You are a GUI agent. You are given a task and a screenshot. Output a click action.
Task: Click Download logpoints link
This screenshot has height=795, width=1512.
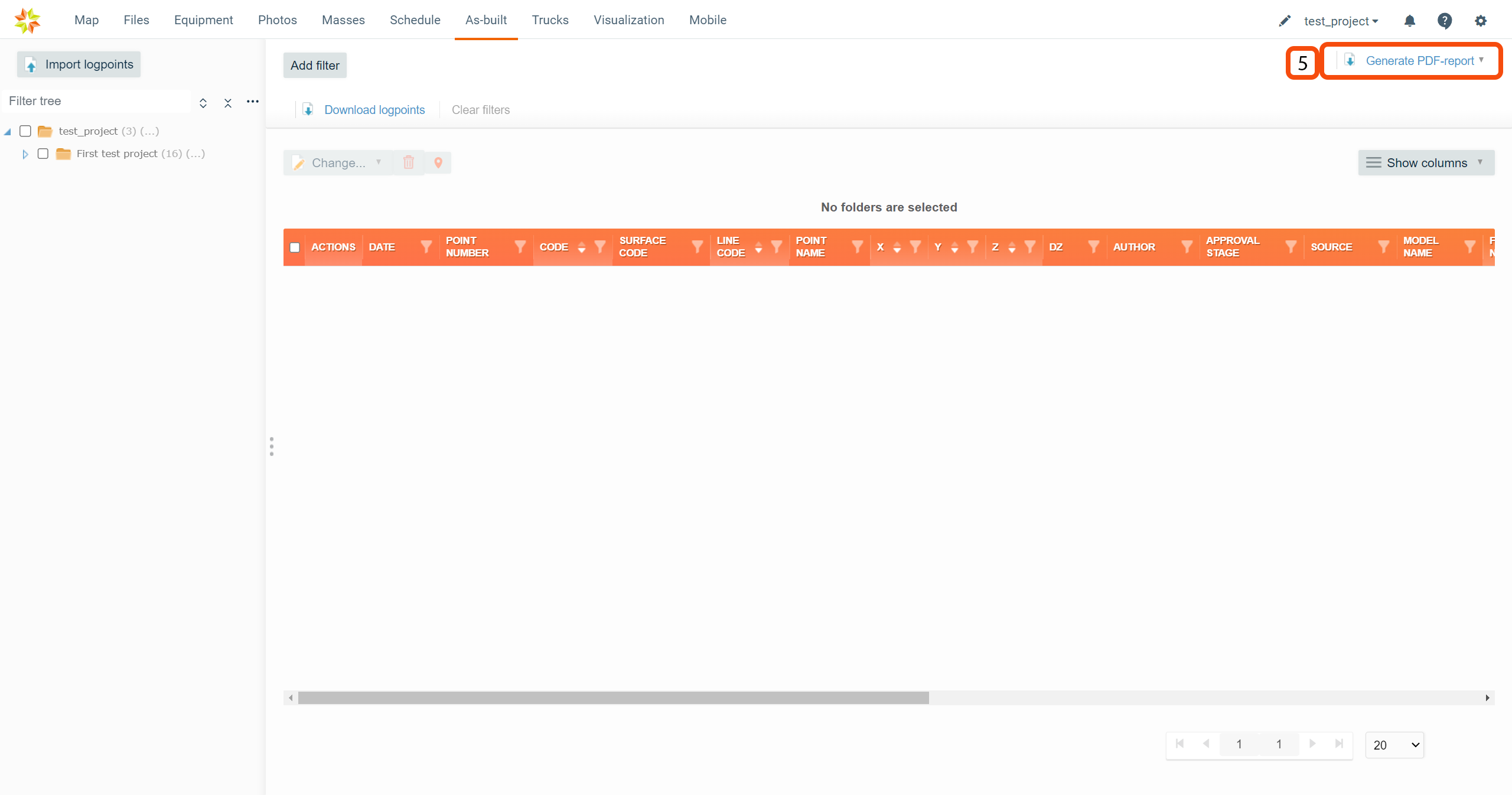374,110
